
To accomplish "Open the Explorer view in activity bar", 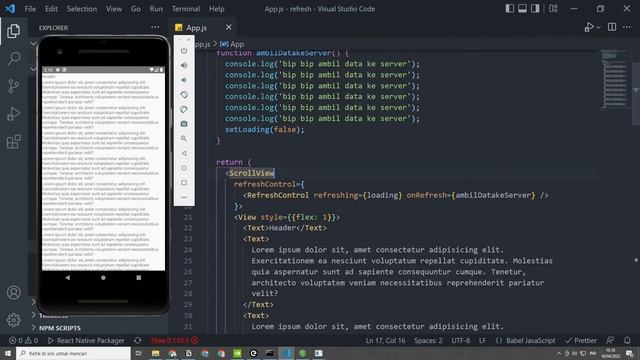I will coord(13,31).
